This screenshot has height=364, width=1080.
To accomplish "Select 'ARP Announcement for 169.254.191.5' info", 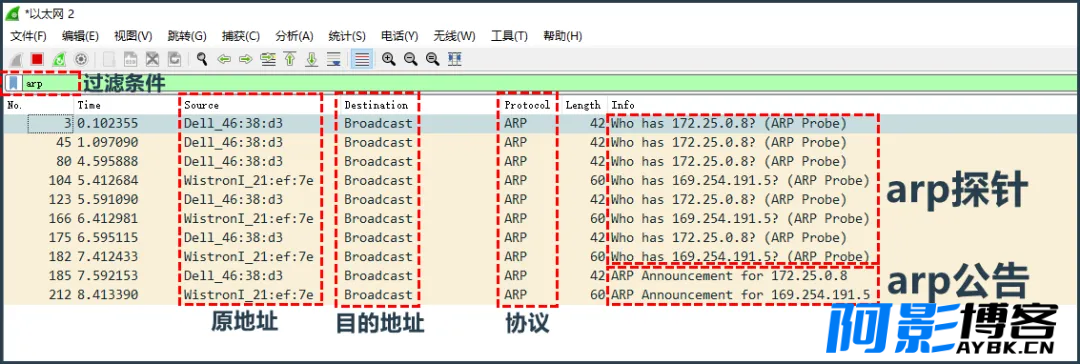I will (740, 294).
